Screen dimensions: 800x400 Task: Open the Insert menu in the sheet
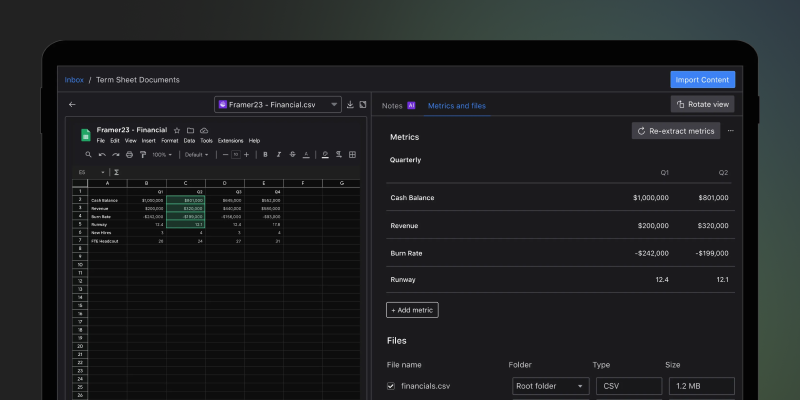[x=148, y=141]
